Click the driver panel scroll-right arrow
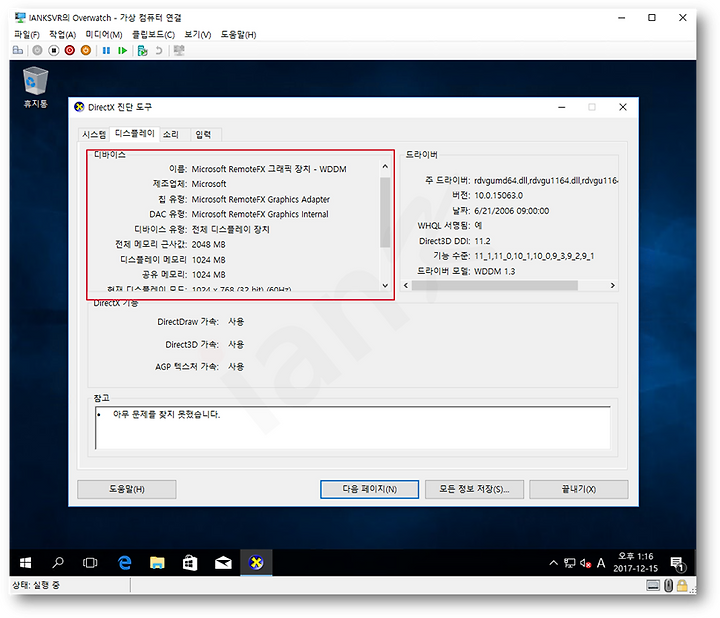 pyautogui.click(x=613, y=286)
